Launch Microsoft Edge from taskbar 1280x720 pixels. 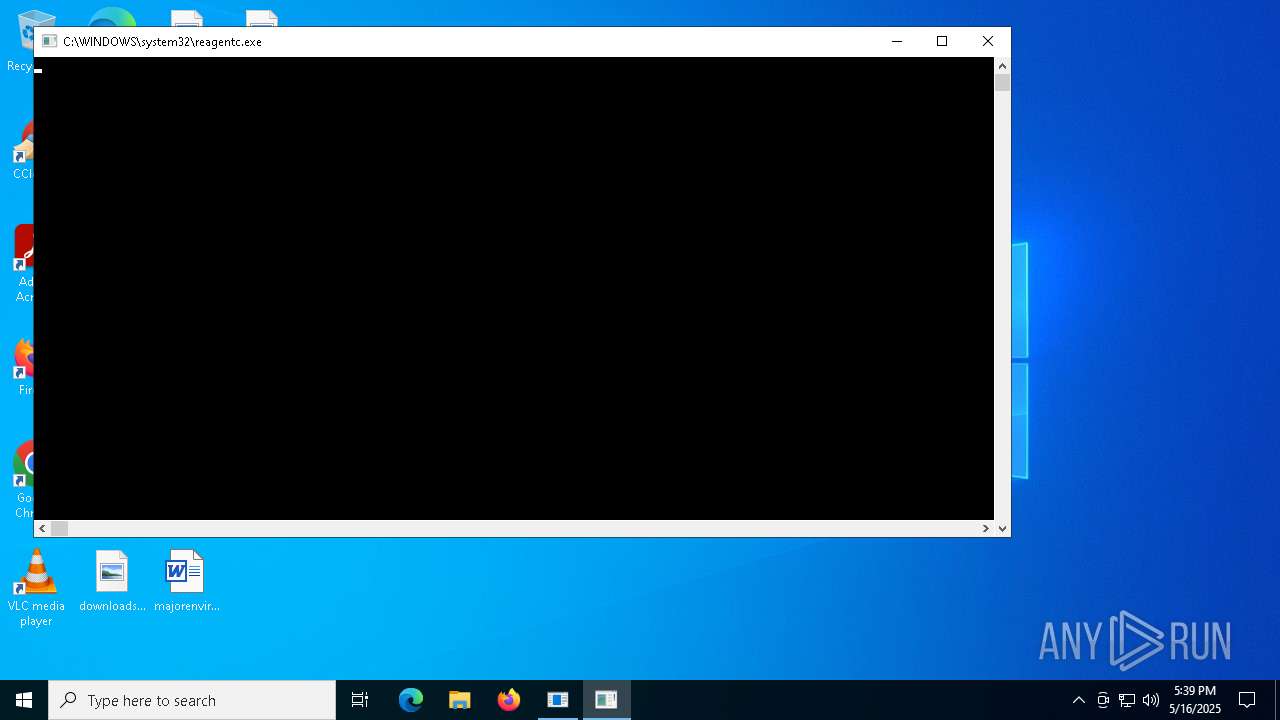[411, 700]
